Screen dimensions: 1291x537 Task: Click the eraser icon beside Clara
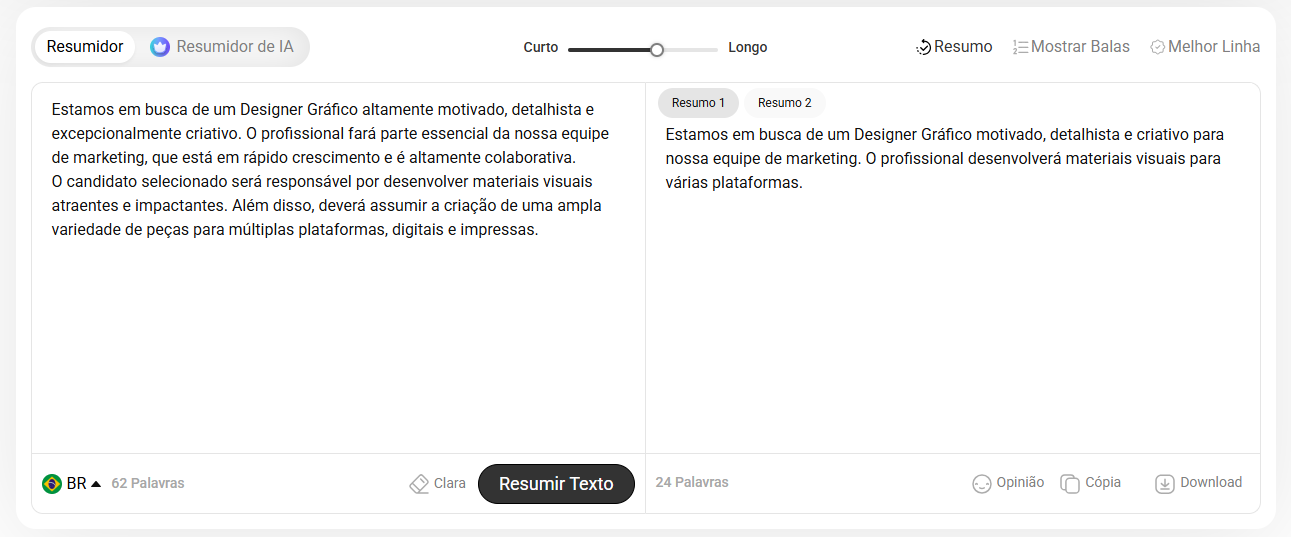[419, 484]
